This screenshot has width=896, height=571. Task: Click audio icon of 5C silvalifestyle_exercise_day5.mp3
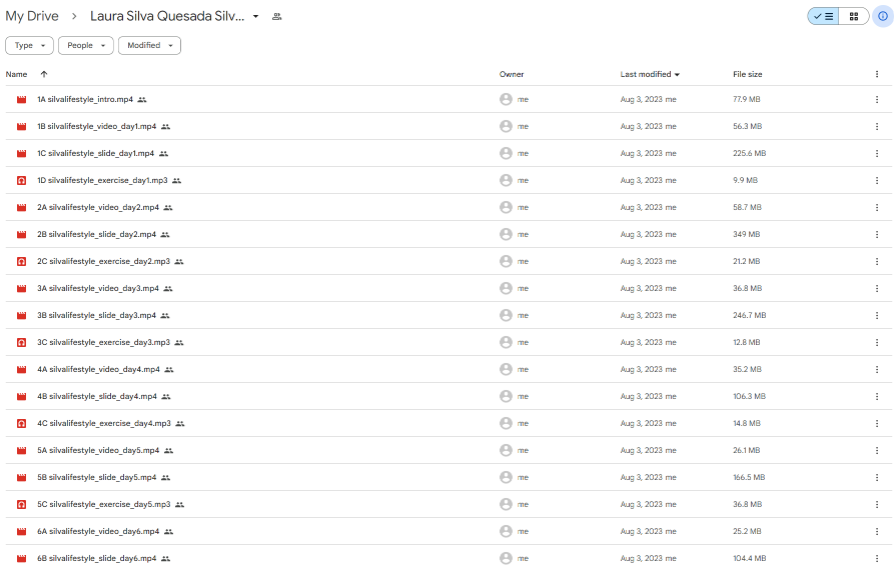point(21,505)
